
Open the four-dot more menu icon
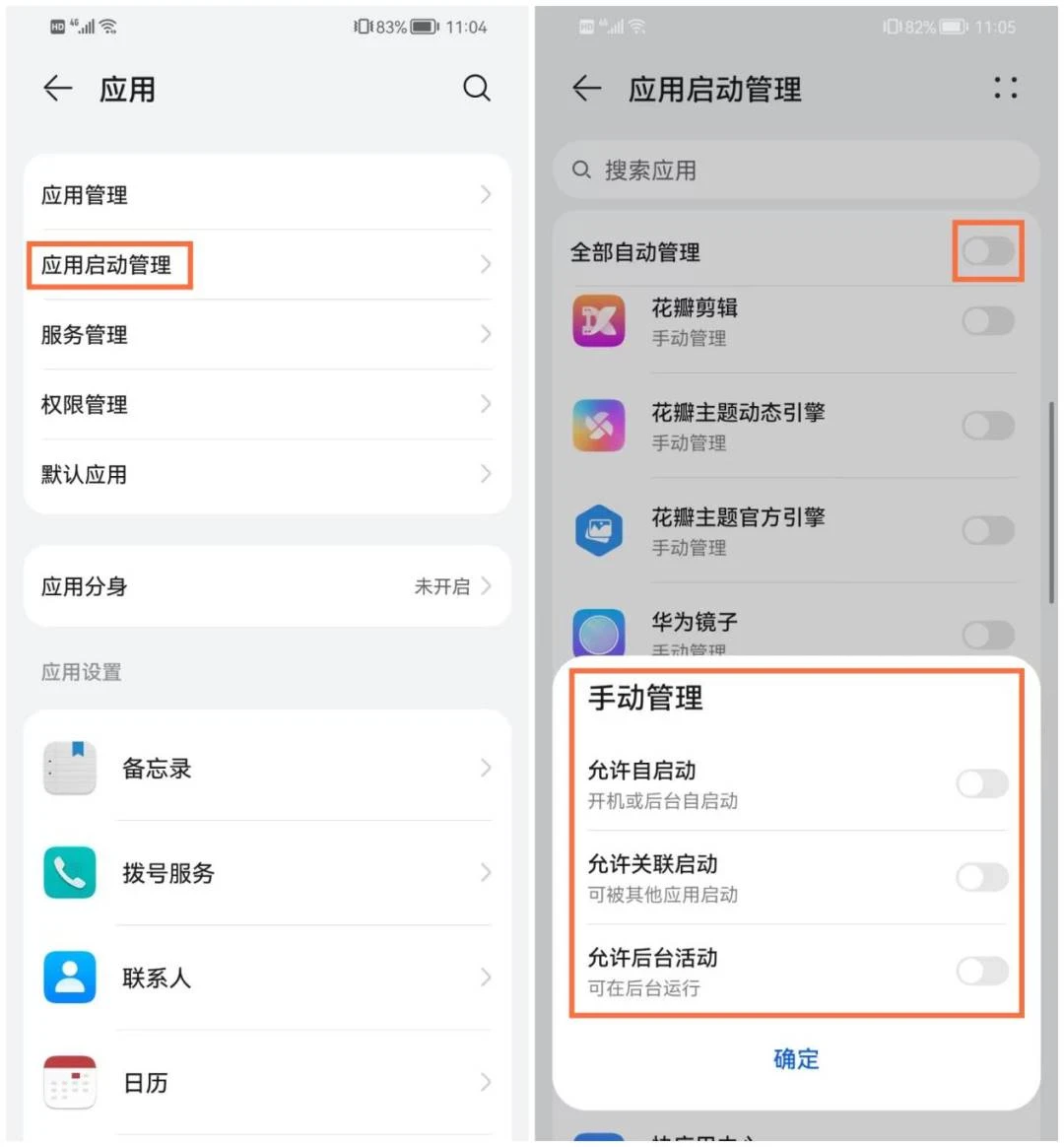click(1006, 88)
